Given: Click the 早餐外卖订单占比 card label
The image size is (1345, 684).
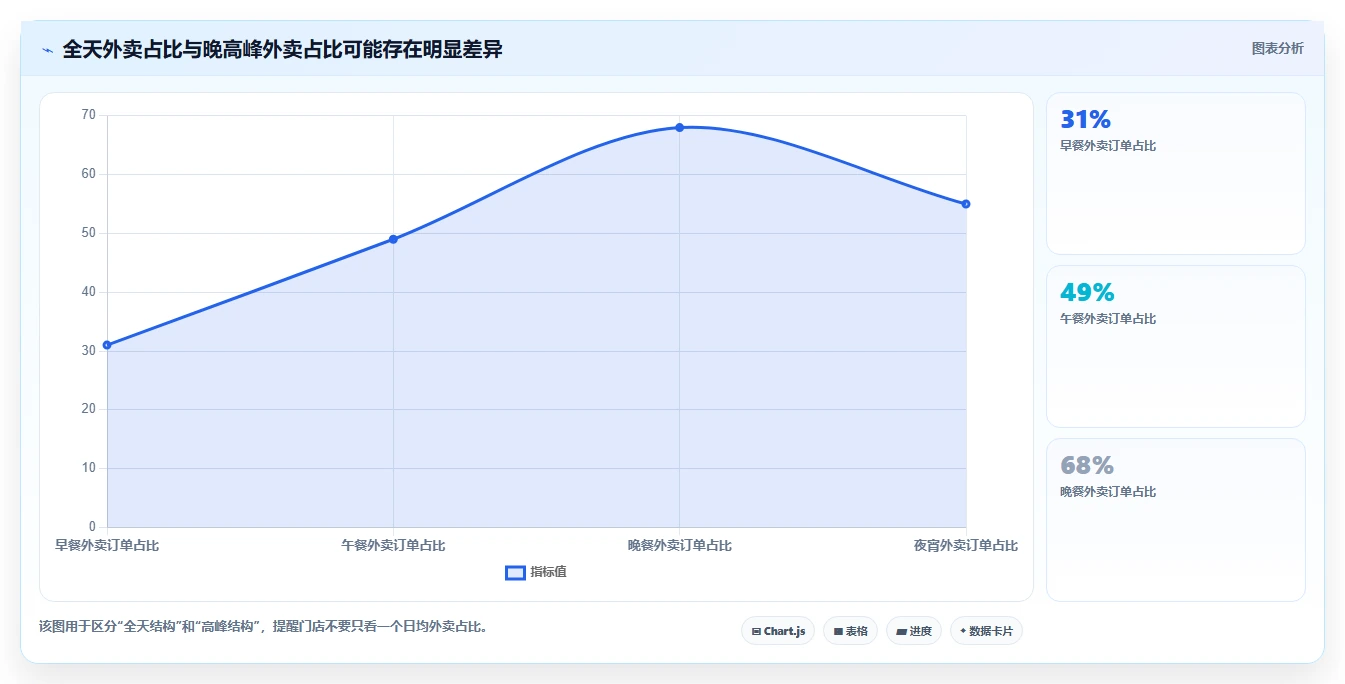Looking at the screenshot, I should click(1108, 146).
